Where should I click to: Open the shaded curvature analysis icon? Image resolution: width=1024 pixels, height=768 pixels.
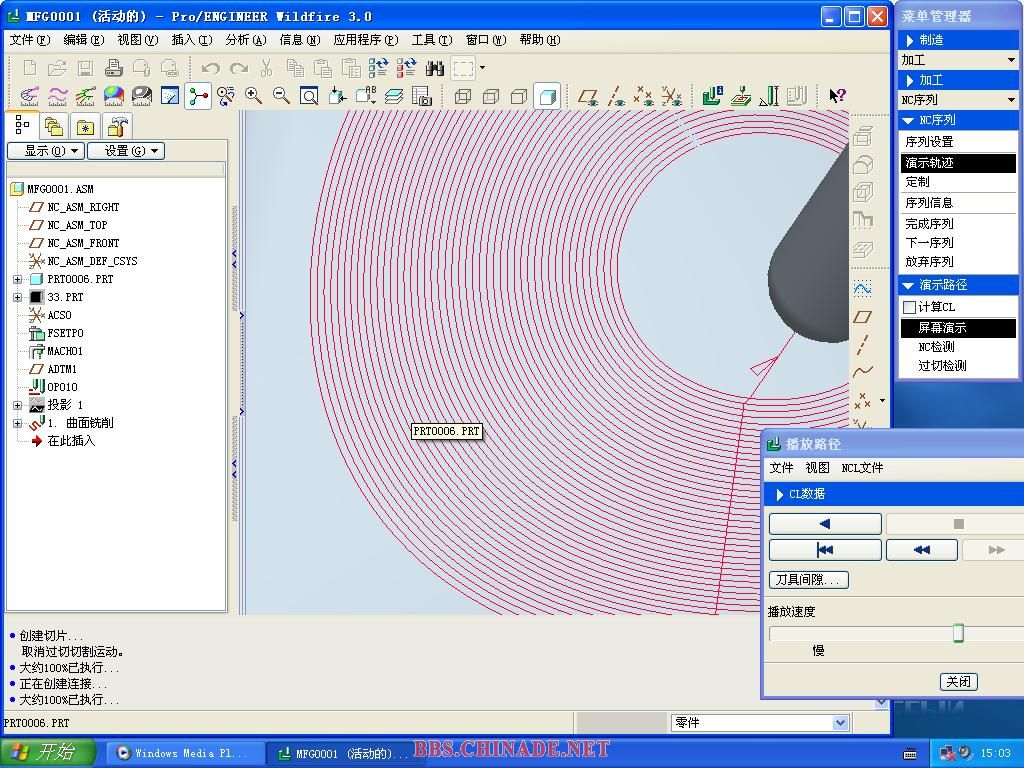[114, 96]
